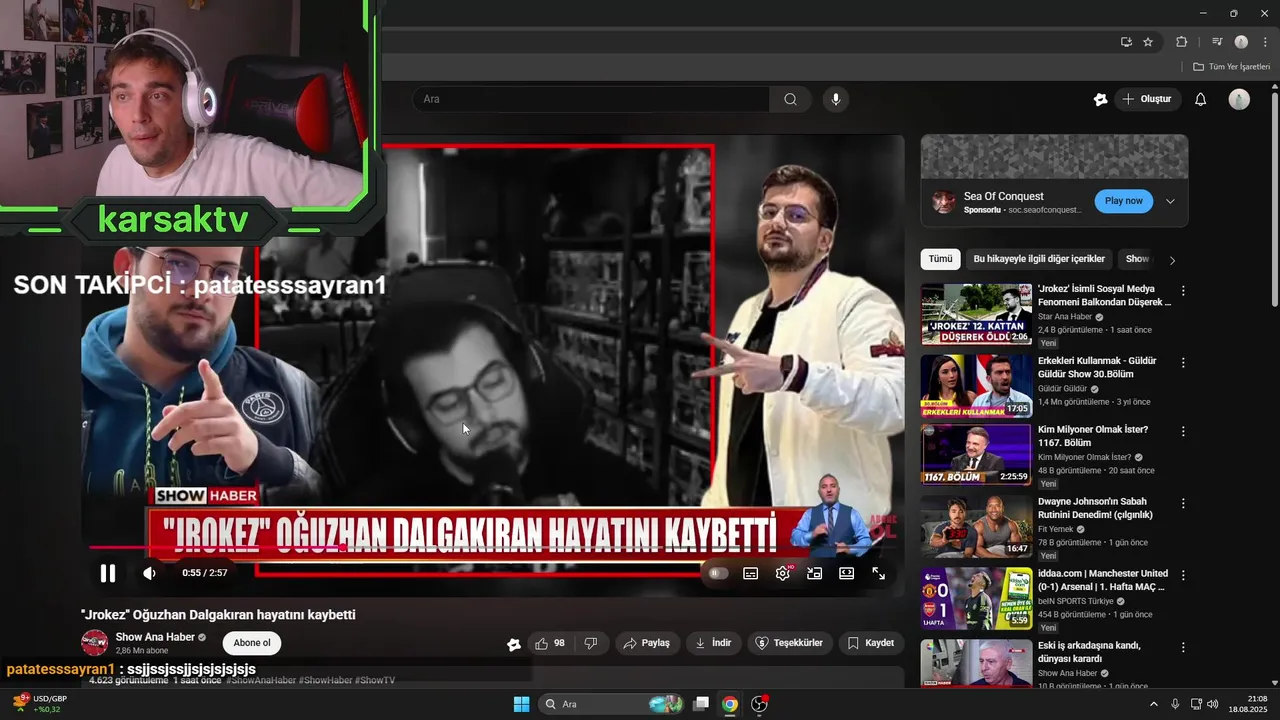
Task: Focus the YouTube Ara search field
Action: [x=590, y=99]
